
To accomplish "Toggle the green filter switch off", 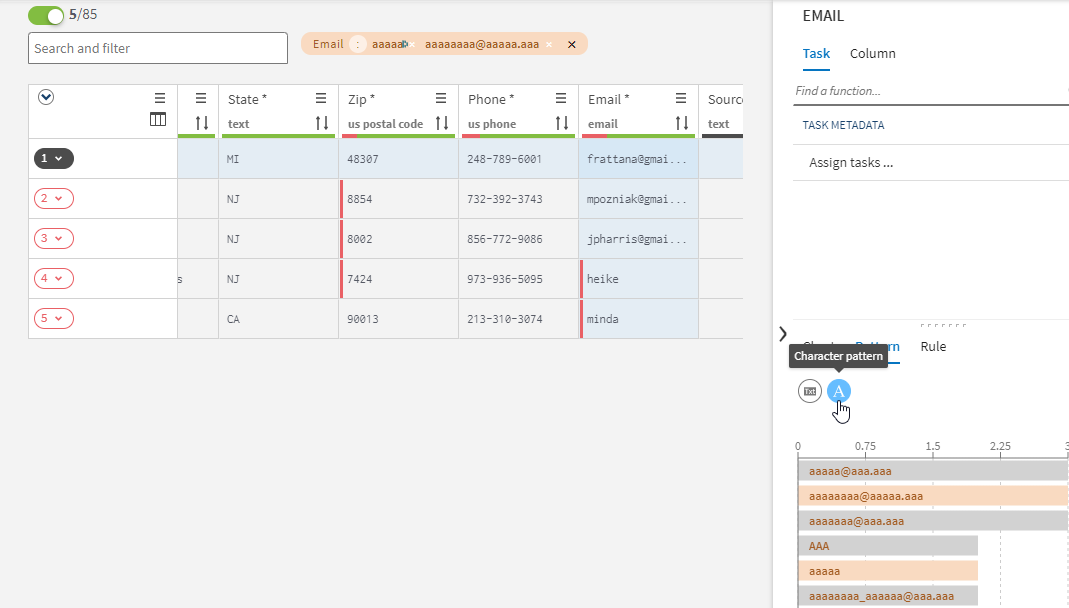I will click(46, 16).
